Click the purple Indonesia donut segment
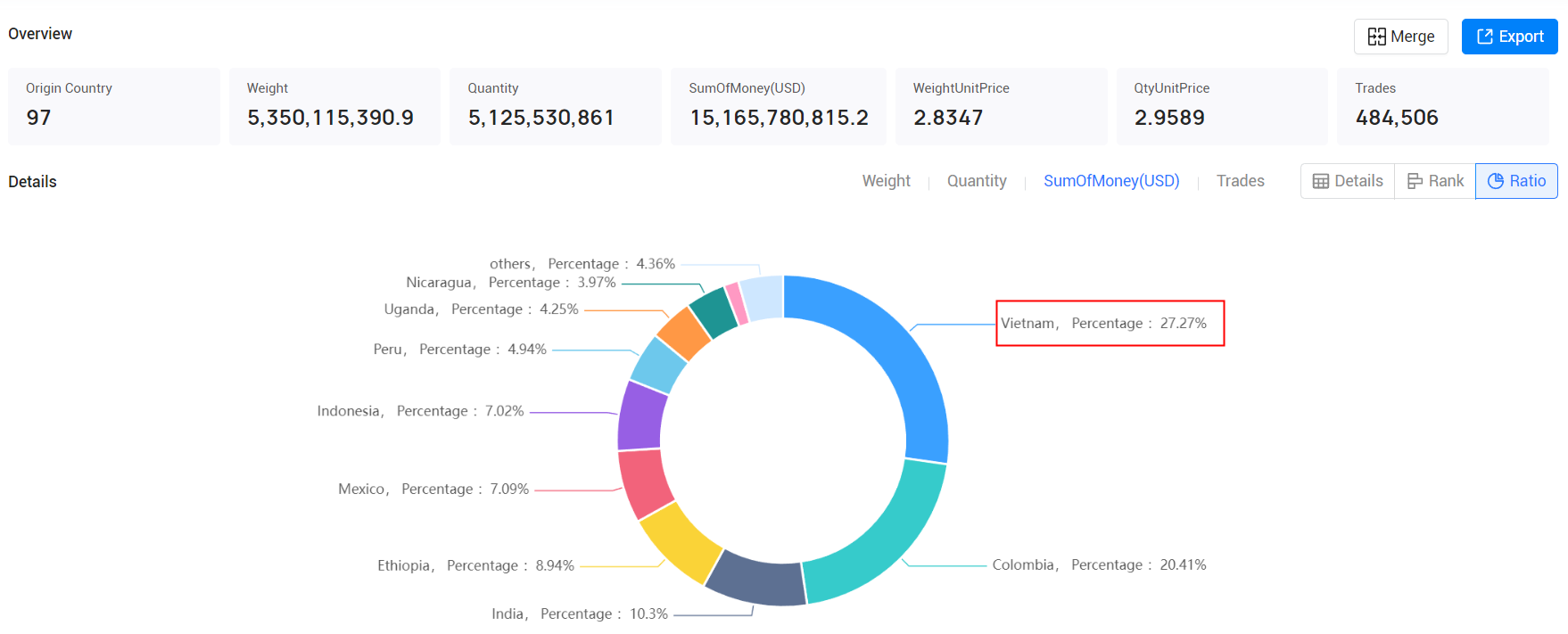The image size is (1568, 634). pyautogui.click(x=641, y=416)
